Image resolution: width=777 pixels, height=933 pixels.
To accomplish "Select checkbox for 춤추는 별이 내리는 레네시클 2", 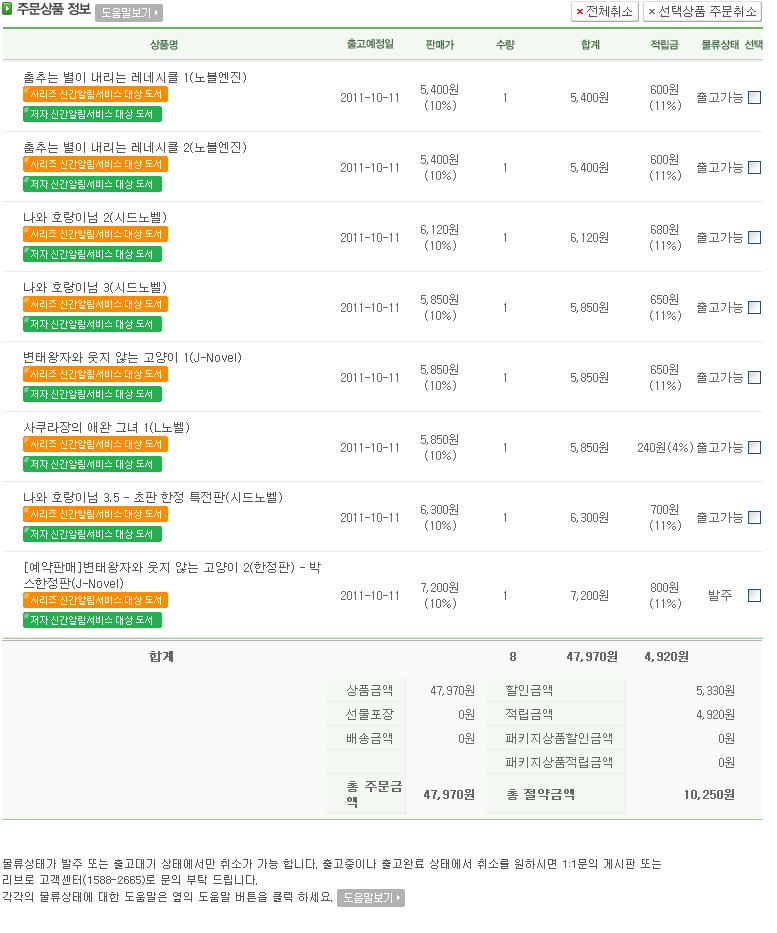I will pyautogui.click(x=755, y=168).
